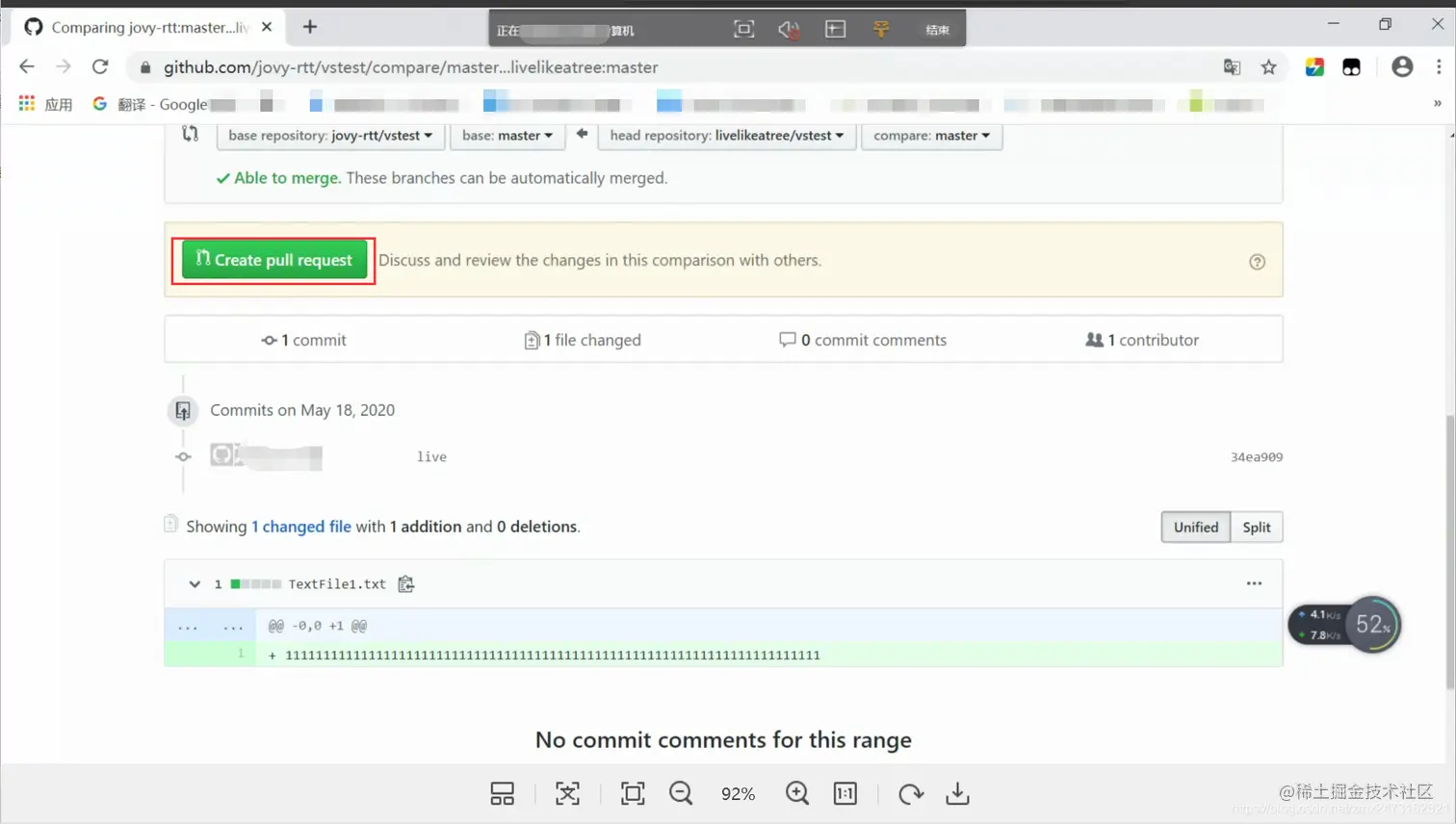Viewport: 1456px width, 824px height.
Task: Open the base: master branch dropdown
Action: [507, 136]
